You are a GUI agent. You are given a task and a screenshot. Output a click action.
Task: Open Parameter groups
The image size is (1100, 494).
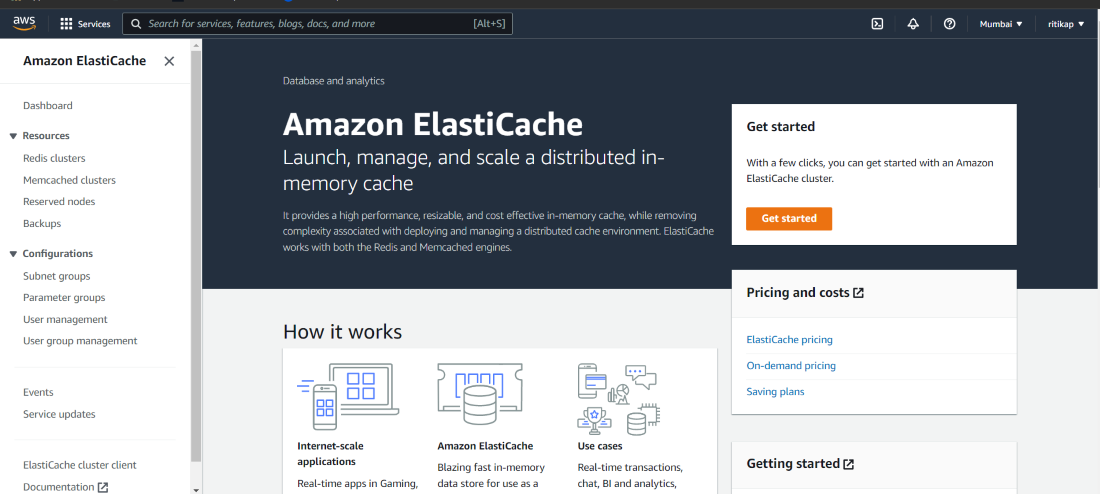click(64, 298)
